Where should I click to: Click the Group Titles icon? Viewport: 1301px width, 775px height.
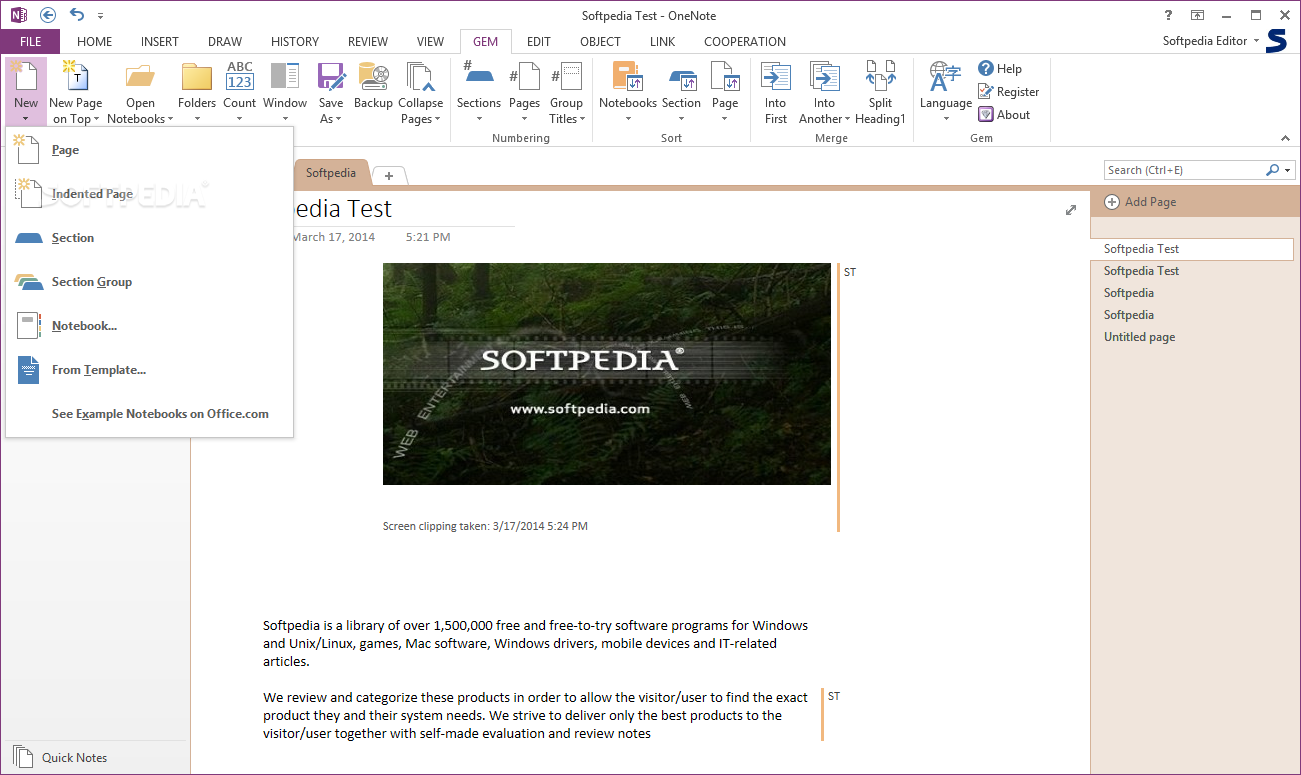click(566, 77)
